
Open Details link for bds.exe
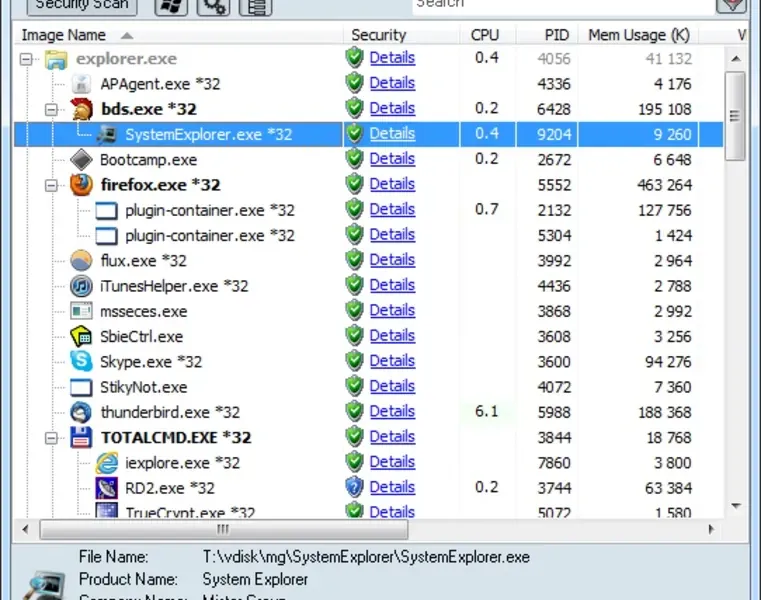[x=392, y=108]
